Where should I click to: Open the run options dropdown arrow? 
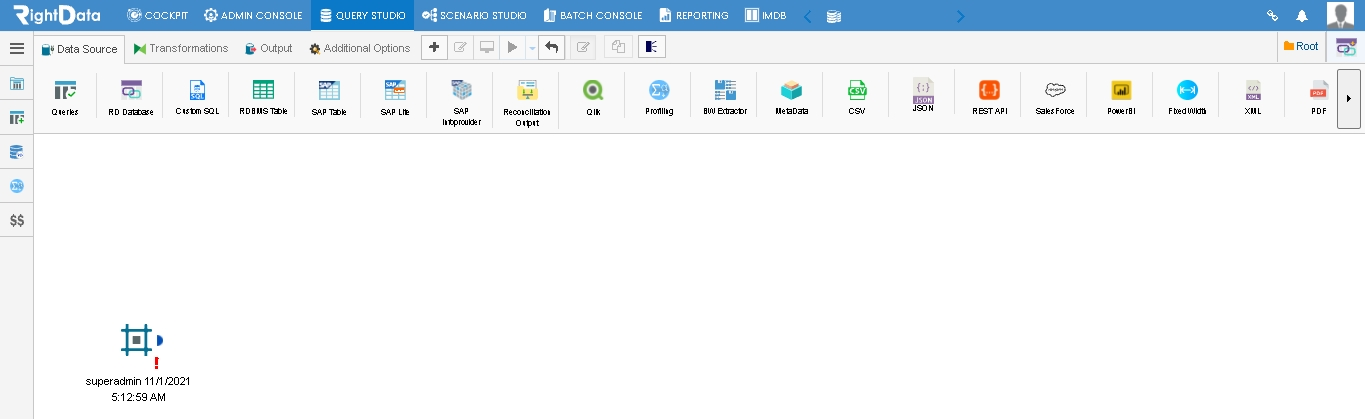click(532, 47)
